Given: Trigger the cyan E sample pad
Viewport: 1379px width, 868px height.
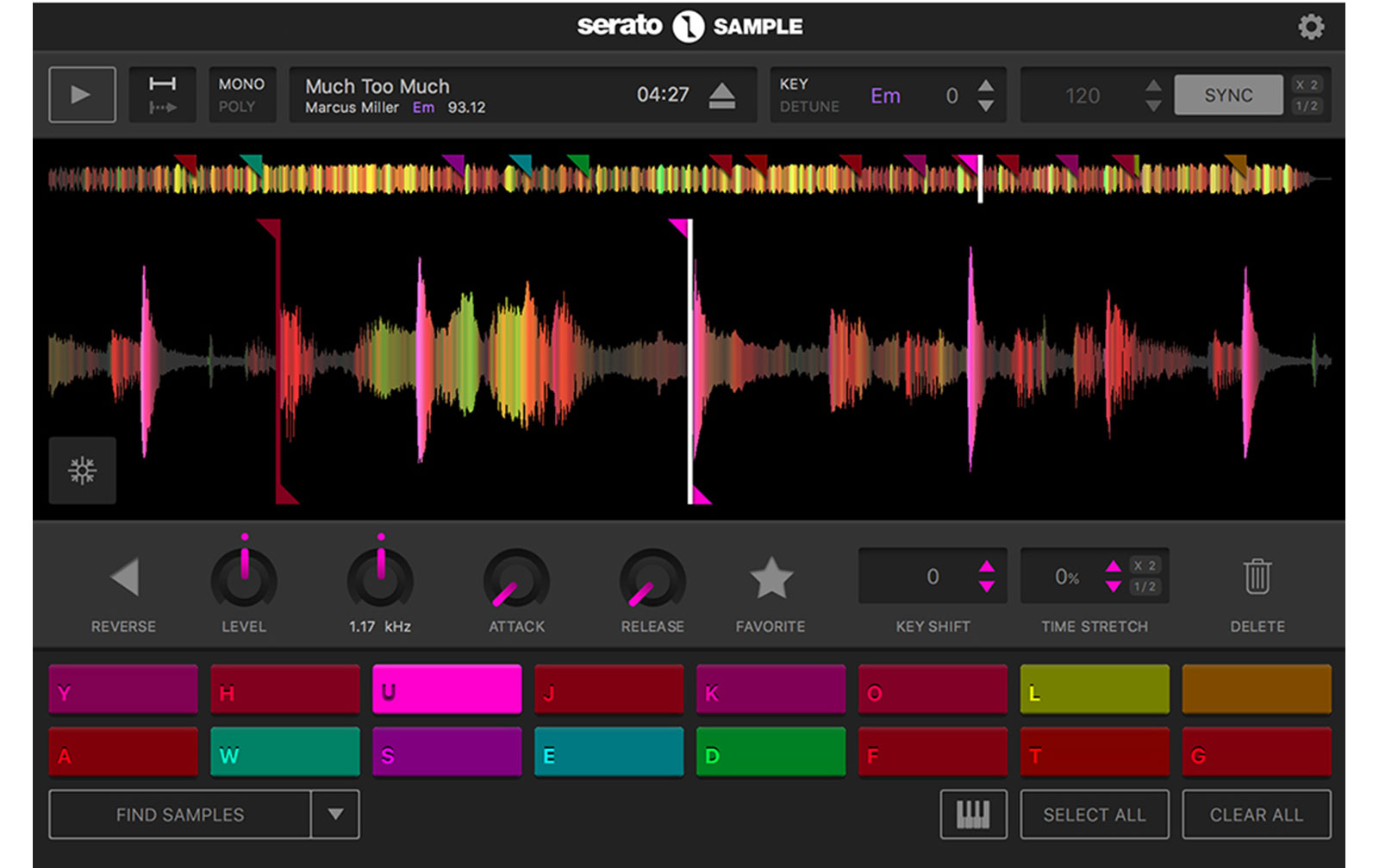Looking at the screenshot, I should tap(609, 752).
